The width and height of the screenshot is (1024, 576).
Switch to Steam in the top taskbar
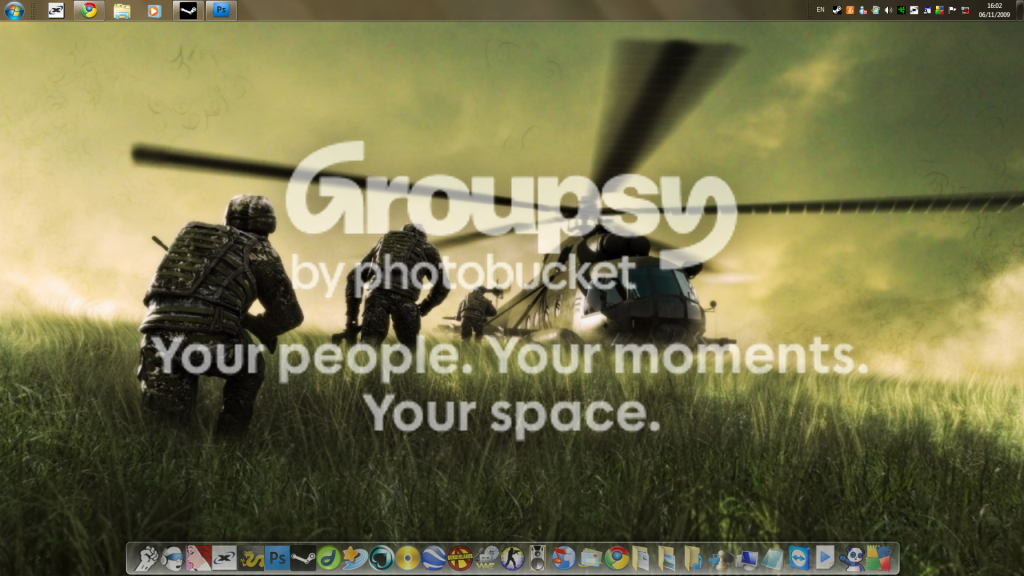click(188, 10)
